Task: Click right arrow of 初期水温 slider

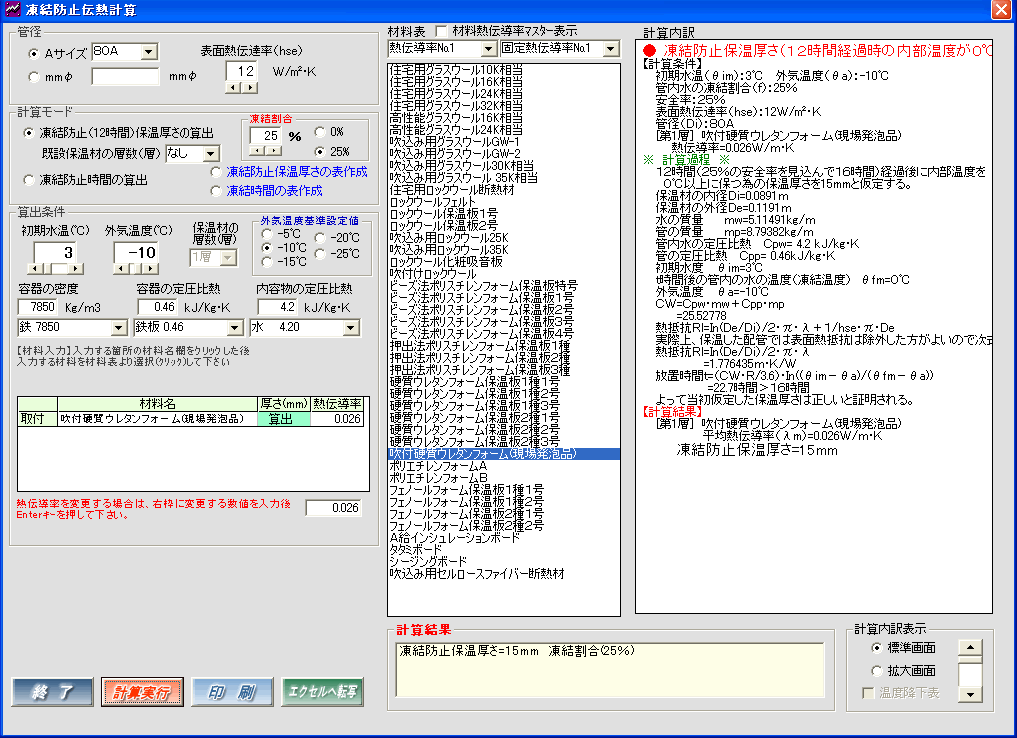Action: 77,269
